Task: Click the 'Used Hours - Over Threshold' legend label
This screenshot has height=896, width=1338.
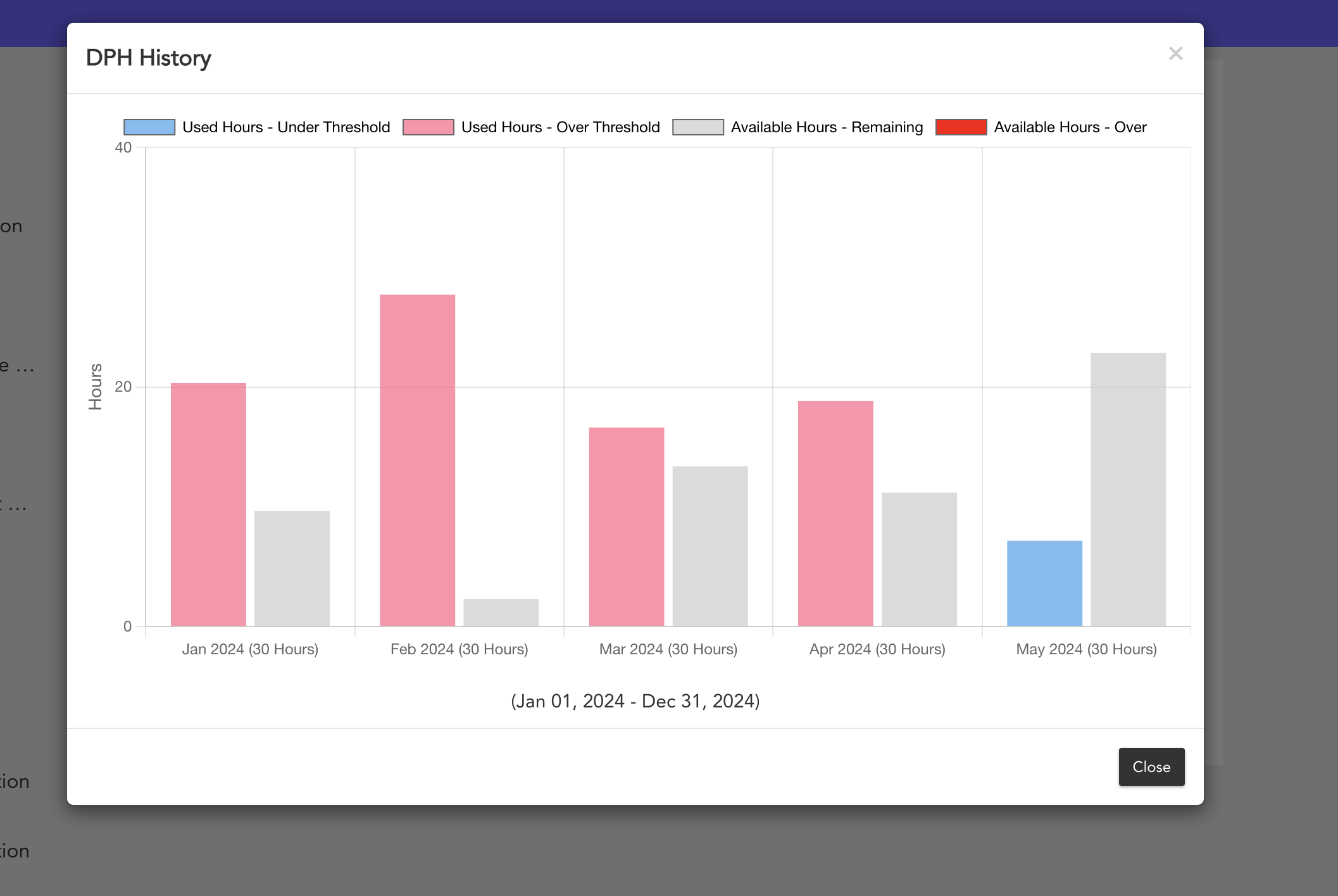Action: click(x=561, y=127)
